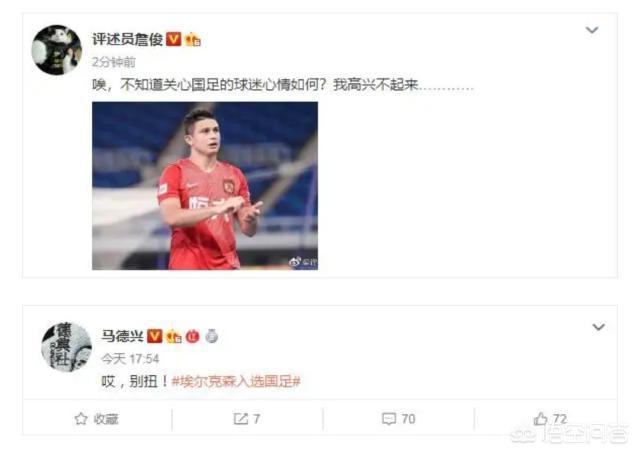This screenshot has height=455, width=640.
Task: Open the football player photo
Action: 205,186
